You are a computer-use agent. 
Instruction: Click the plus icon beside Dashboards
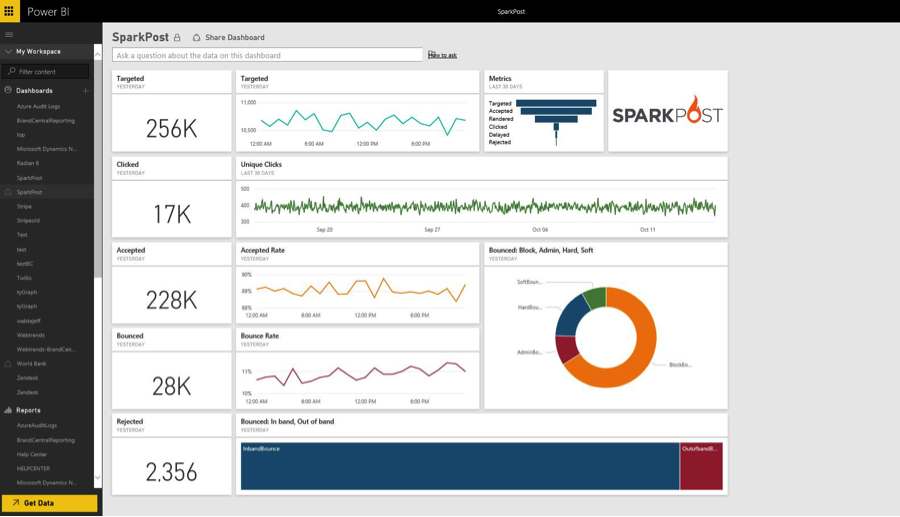[x=86, y=91]
